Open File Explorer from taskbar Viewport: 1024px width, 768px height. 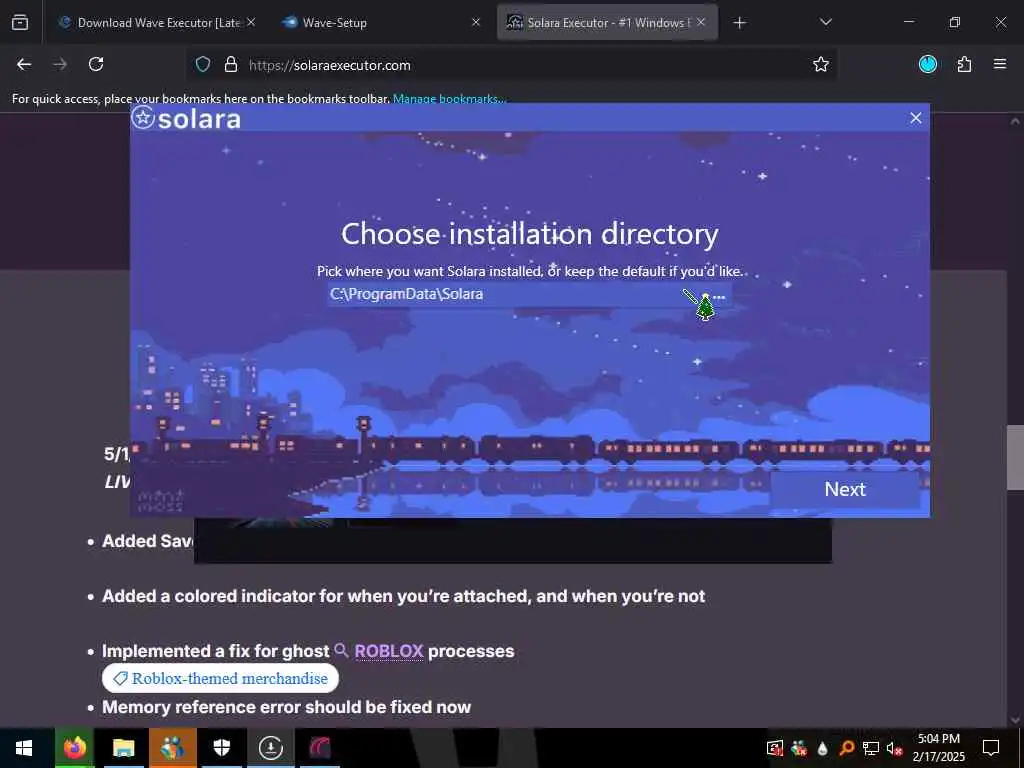(x=123, y=748)
